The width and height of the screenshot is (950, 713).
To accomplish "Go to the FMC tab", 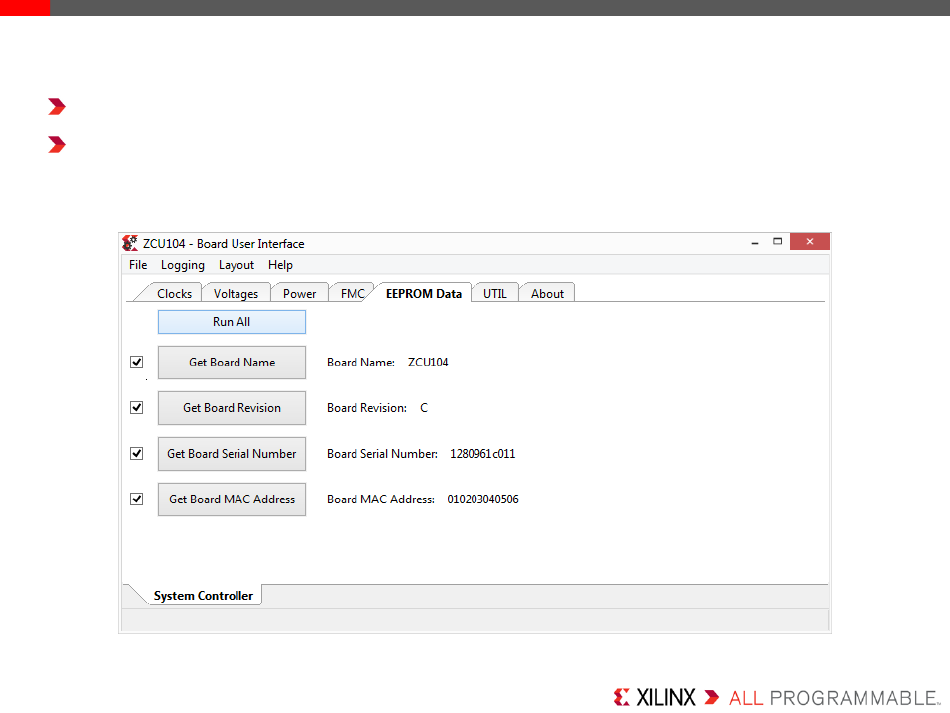I will 352,293.
